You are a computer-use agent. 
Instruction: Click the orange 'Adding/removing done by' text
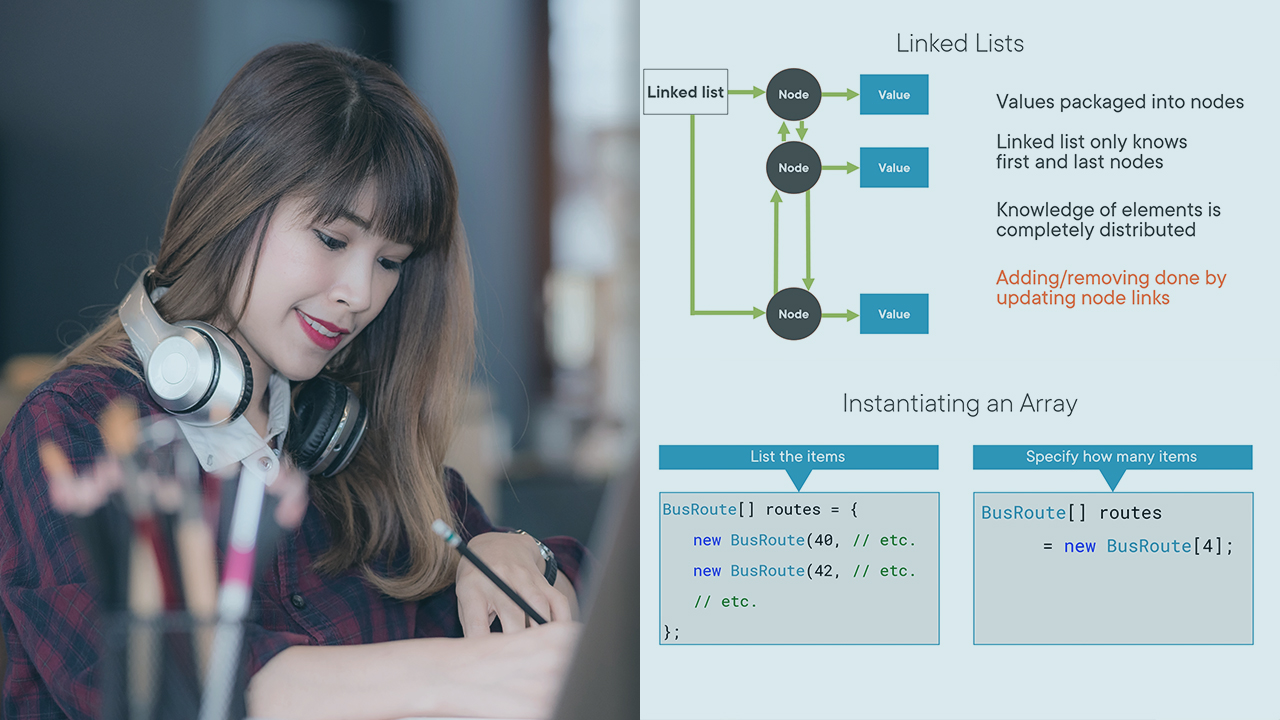point(1110,278)
